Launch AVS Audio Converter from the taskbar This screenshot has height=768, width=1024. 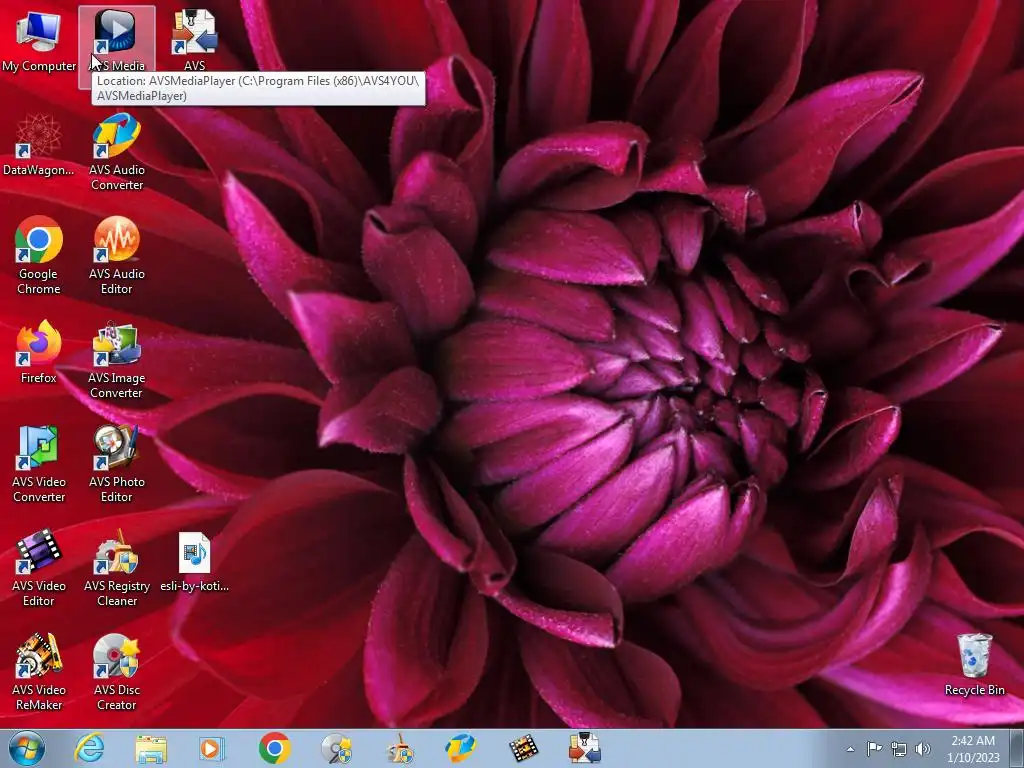[x=460, y=748]
